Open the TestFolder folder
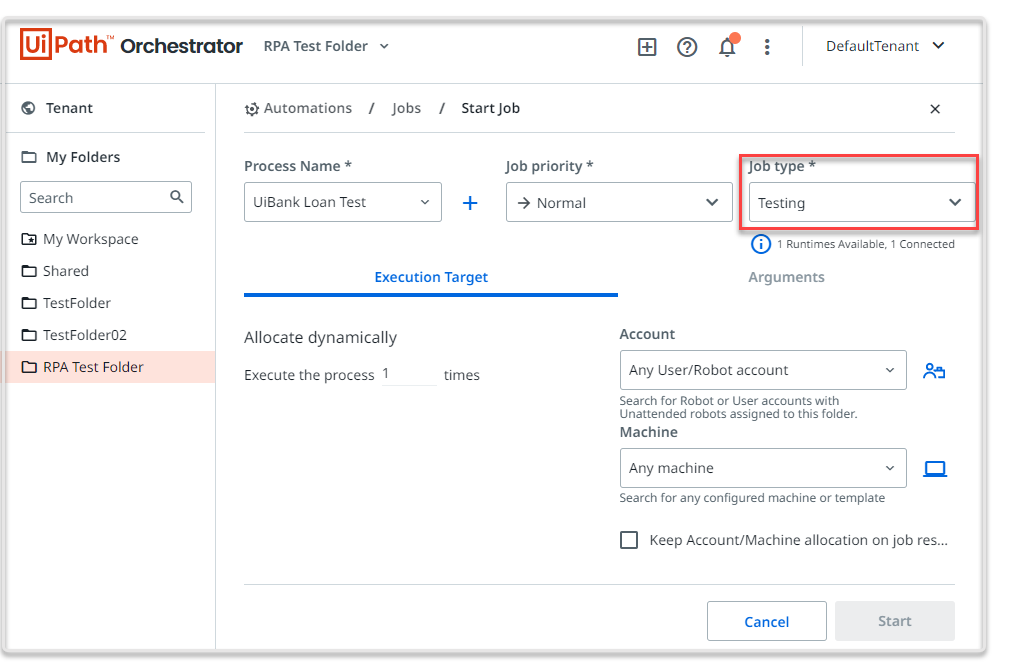The image size is (1017, 666). click(77, 303)
